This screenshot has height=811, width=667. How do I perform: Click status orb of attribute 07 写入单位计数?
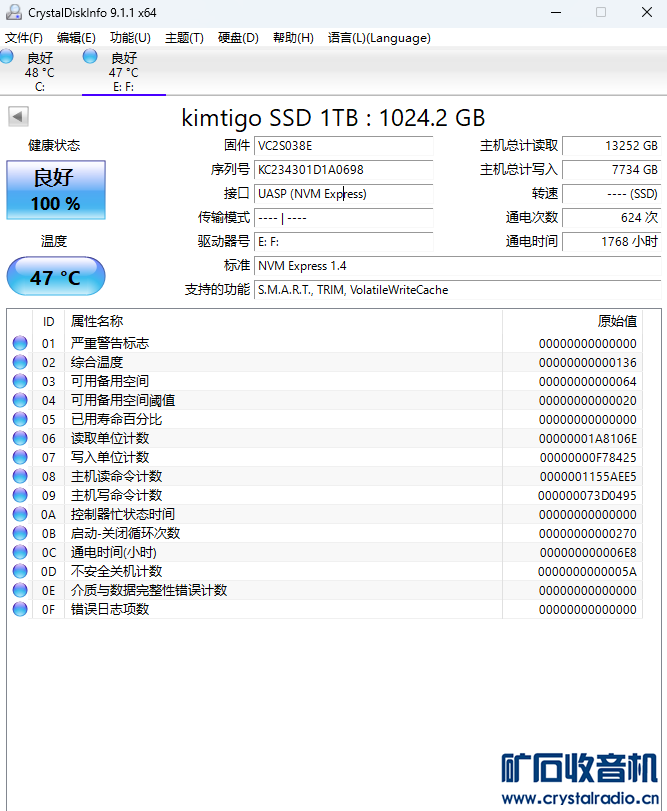(x=20, y=457)
